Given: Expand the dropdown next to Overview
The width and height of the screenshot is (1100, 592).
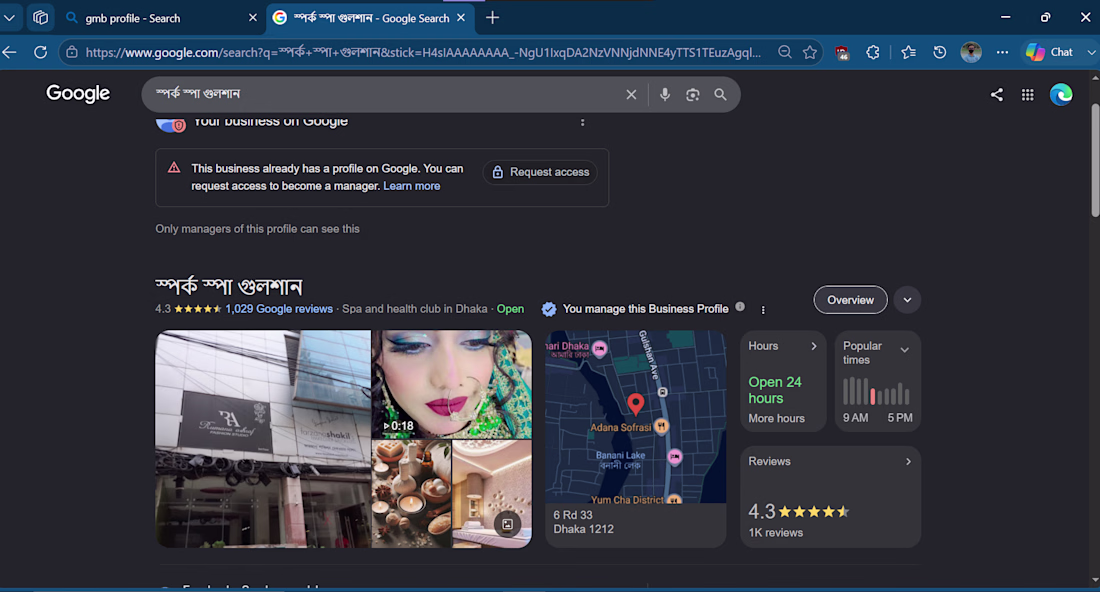Looking at the screenshot, I should pos(907,300).
